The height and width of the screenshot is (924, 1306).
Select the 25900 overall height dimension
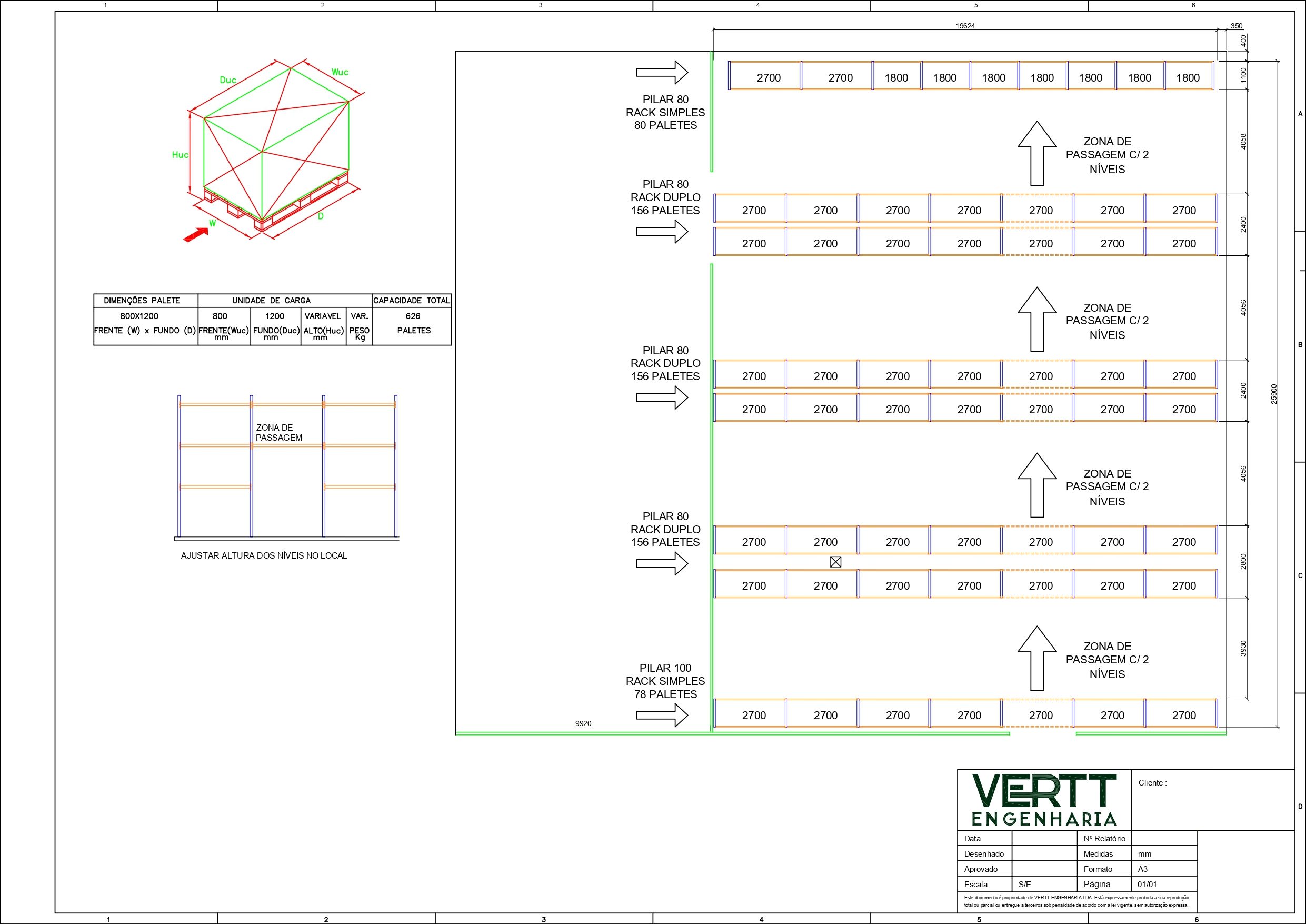(x=1273, y=394)
